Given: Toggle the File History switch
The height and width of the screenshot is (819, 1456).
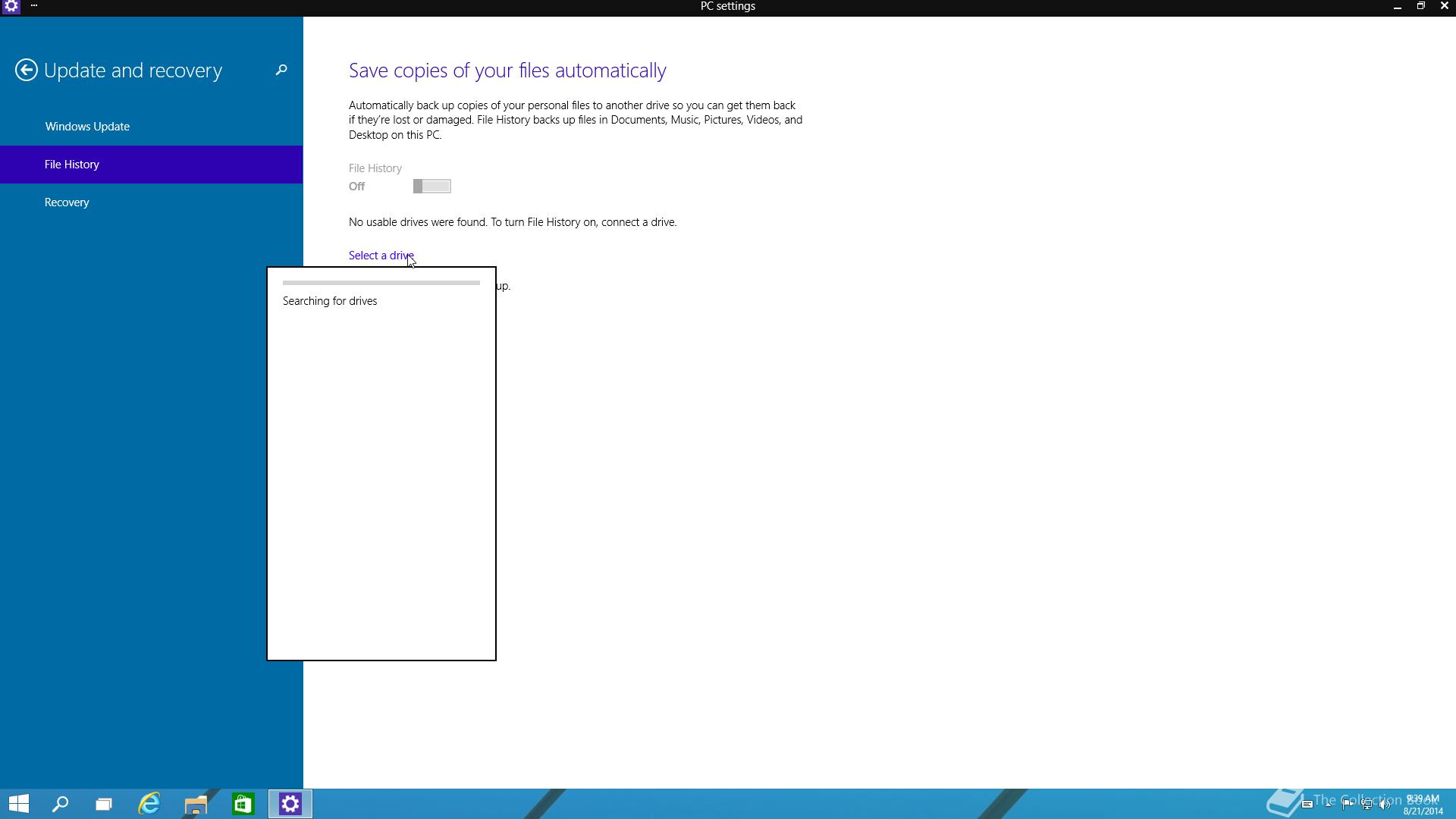Looking at the screenshot, I should (431, 186).
